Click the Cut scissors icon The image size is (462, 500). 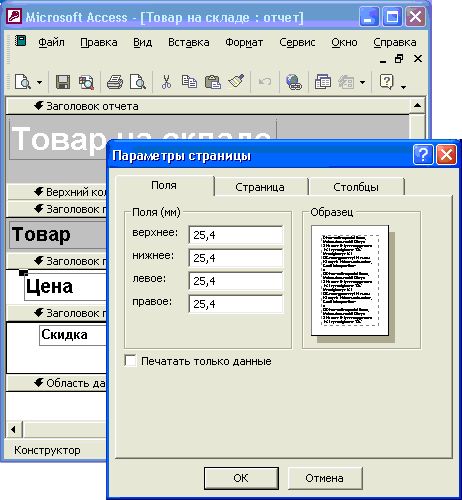[x=166, y=82]
